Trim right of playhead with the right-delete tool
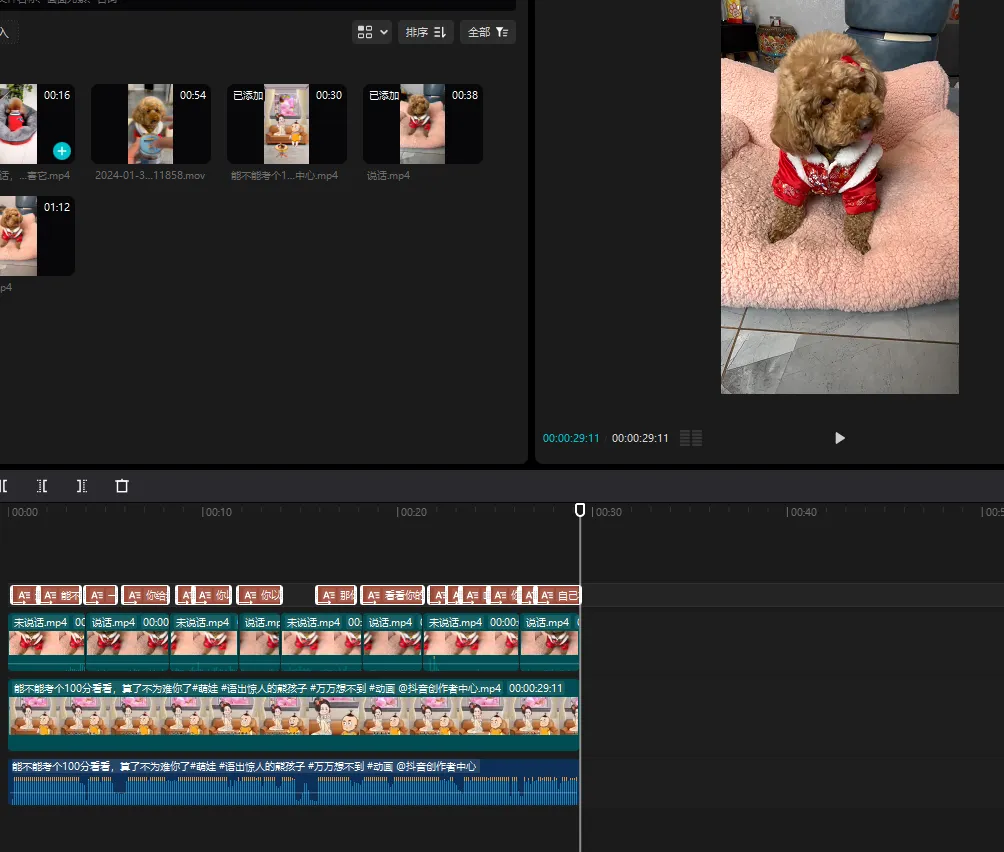1004x852 pixels. [x=81, y=486]
